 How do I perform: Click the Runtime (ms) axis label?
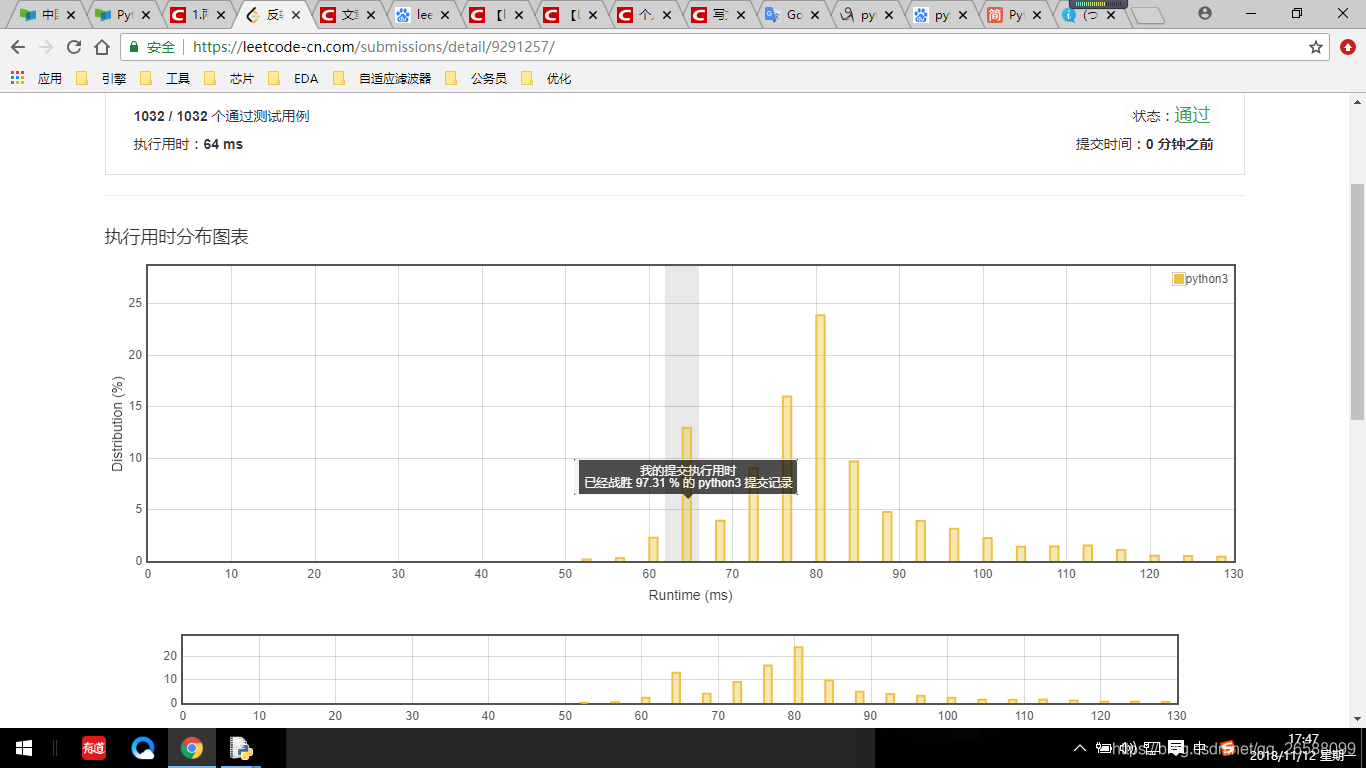pos(690,595)
